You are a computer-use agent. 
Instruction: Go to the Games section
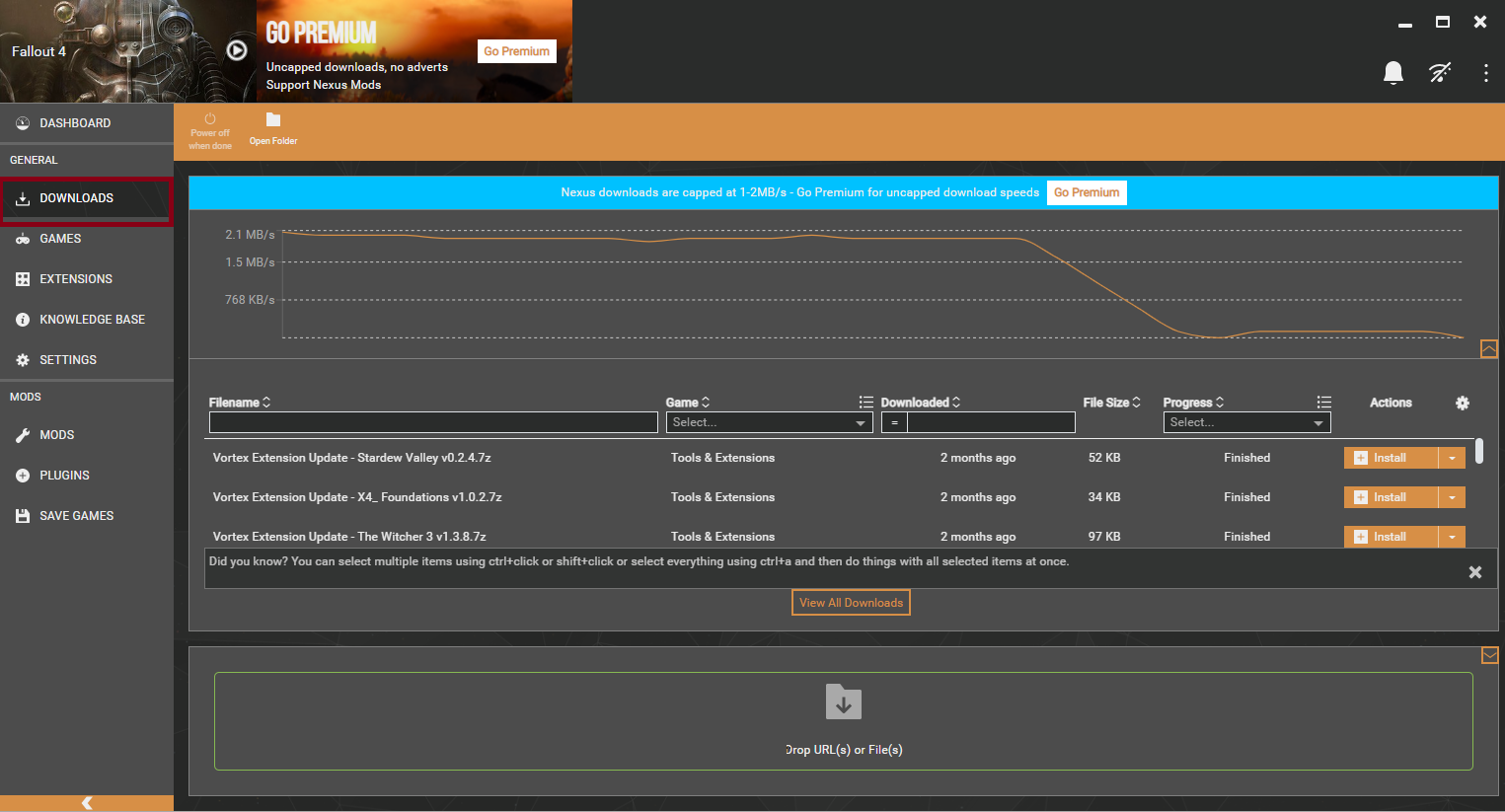point(87,239)
